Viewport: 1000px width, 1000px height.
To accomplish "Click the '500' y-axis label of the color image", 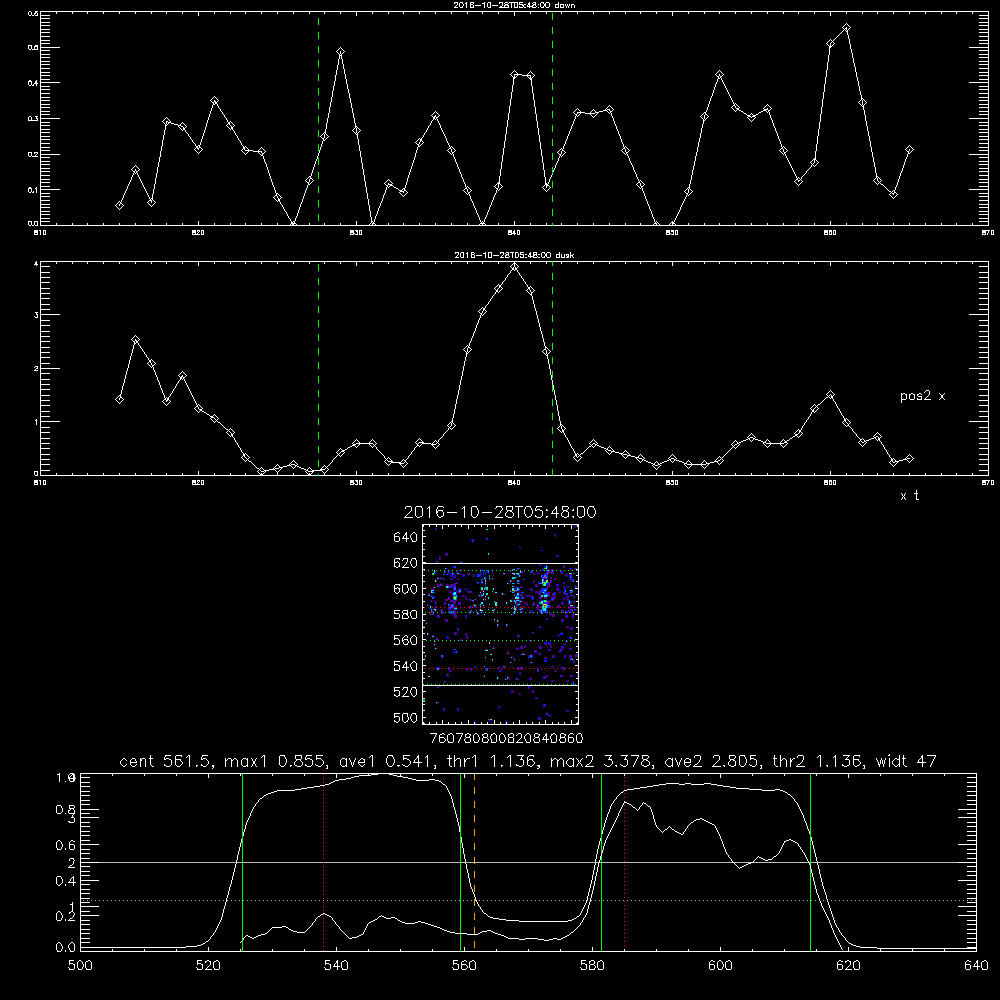I will tap(406, 718).
